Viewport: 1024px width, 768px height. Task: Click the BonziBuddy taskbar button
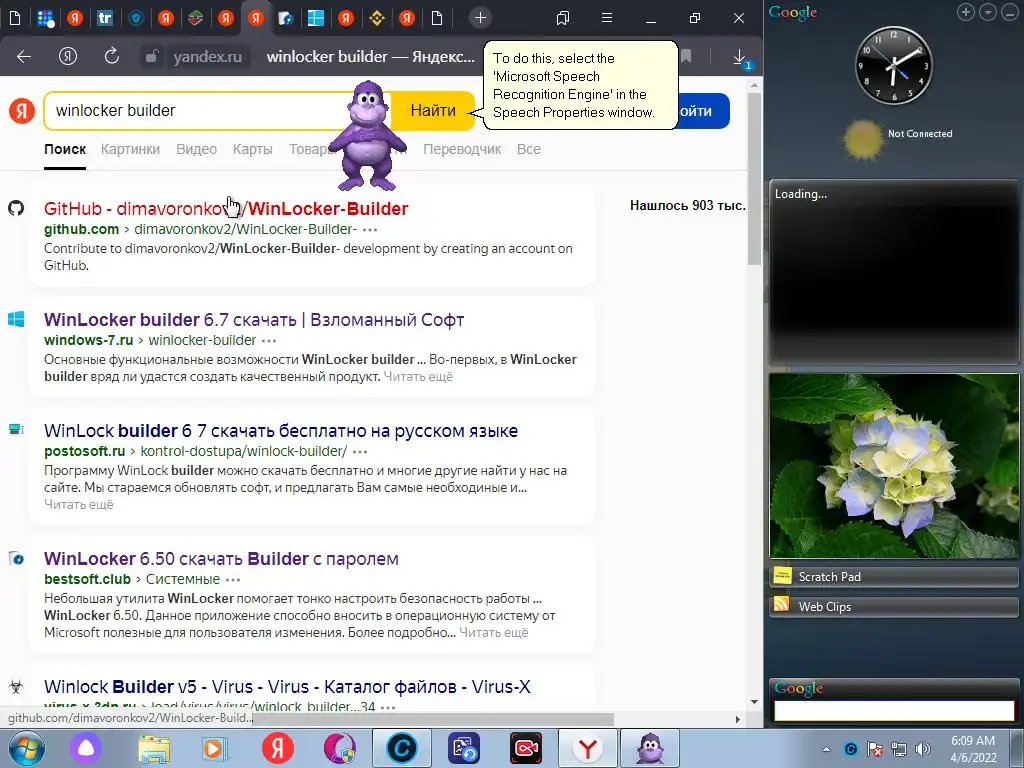[650, 748]
